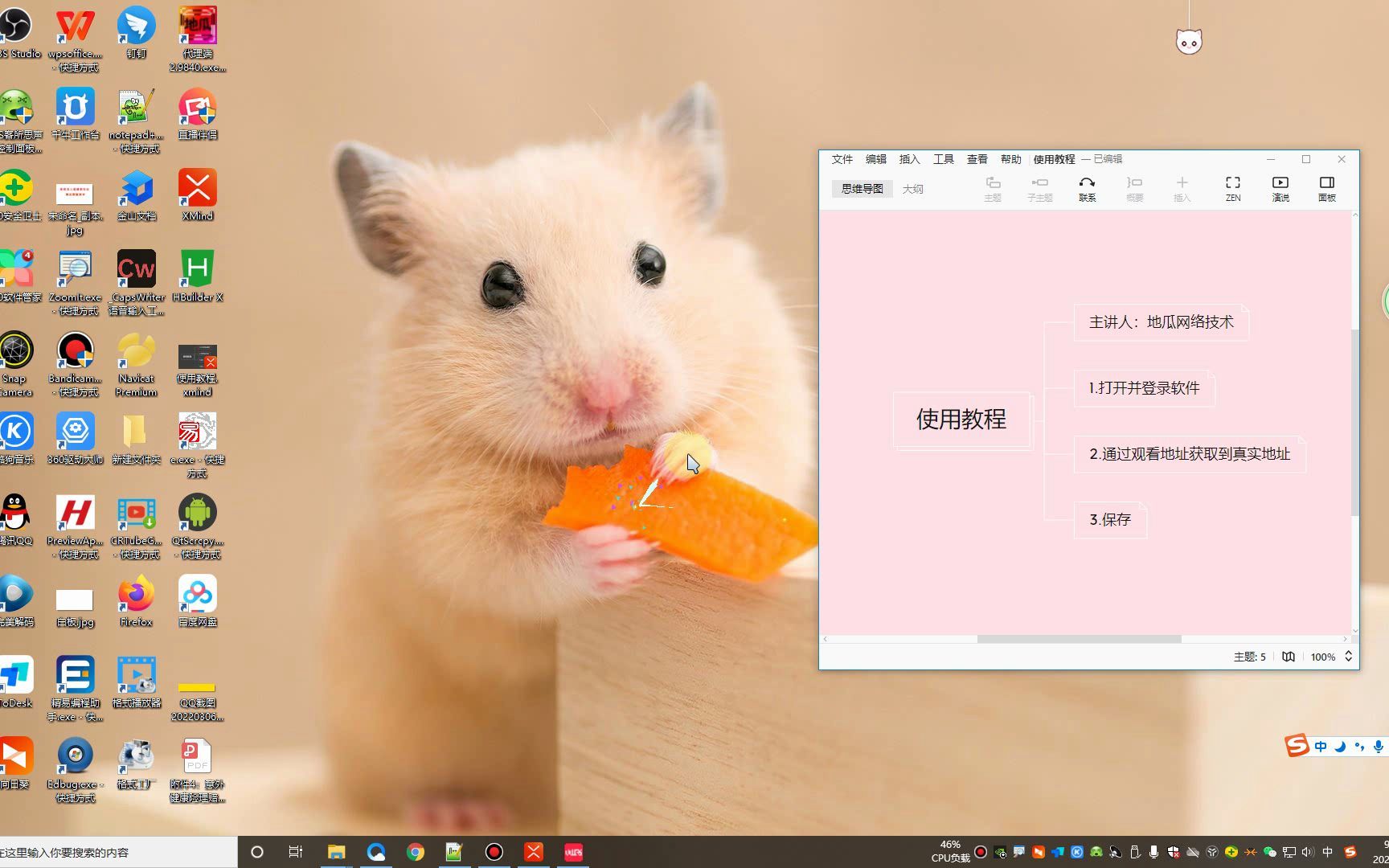Select the 格式工厂 desktop icon
Screen dimensions: 1389x868
pos(137,764)
